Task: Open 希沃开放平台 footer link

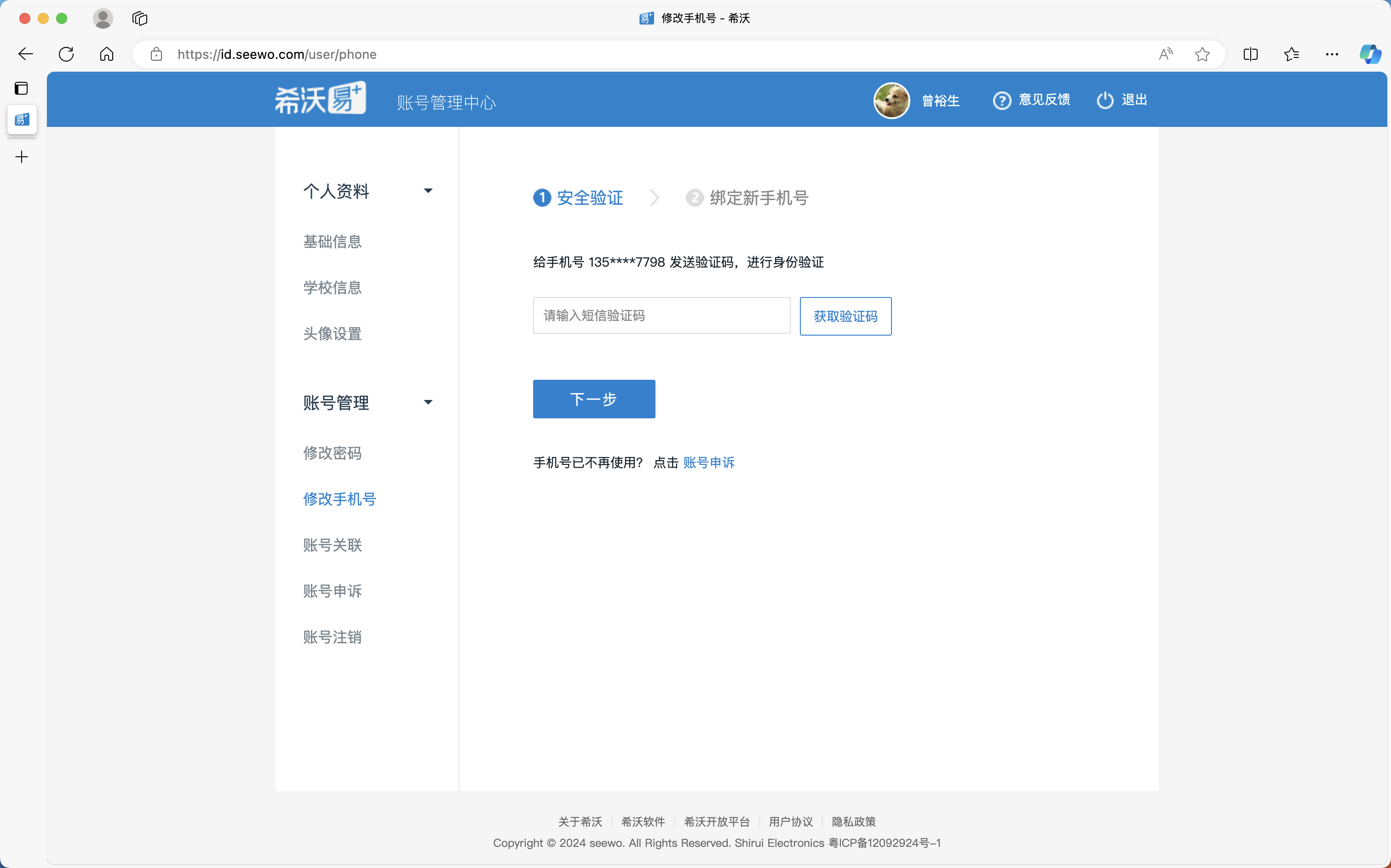Action: [x=717, y=822]
